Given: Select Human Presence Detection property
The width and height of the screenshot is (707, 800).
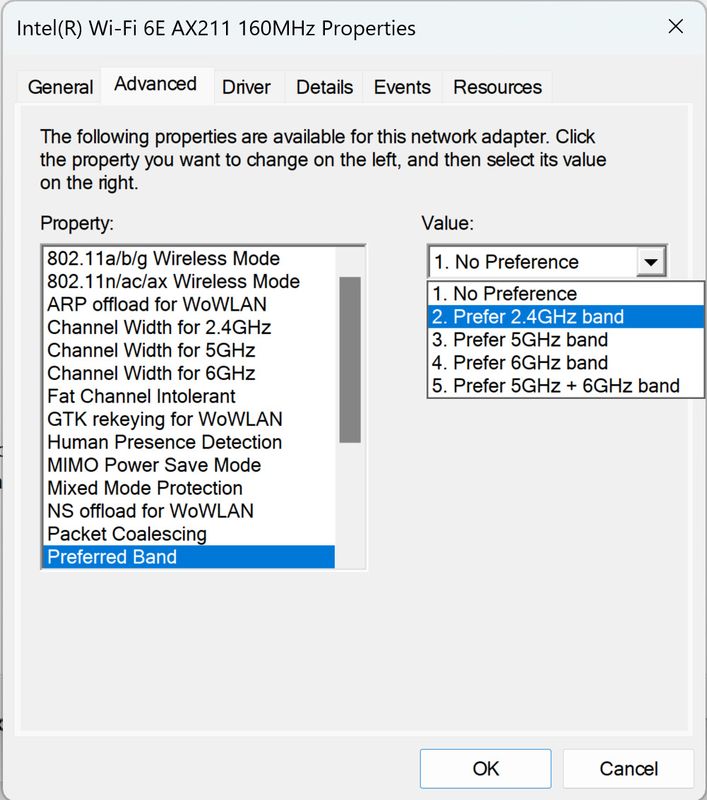Looking at the screenshot, I should (164, 443).
